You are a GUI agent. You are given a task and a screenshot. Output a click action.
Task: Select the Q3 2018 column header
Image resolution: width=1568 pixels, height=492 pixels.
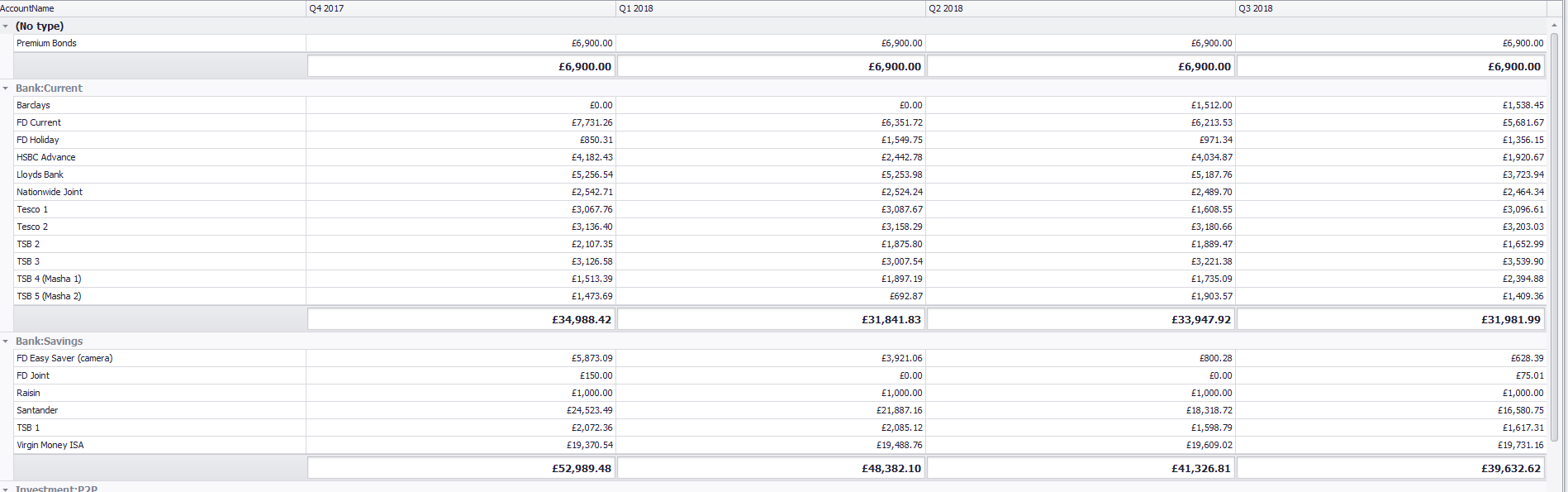[1390, 8]
